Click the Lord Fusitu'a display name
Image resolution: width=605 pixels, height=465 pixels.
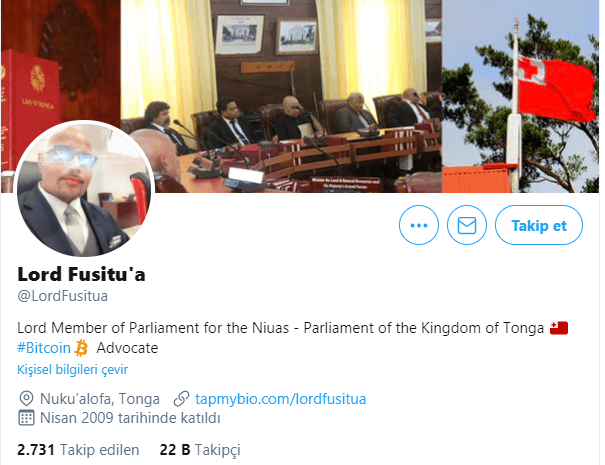pyautogui.click(x=81, y=274)
